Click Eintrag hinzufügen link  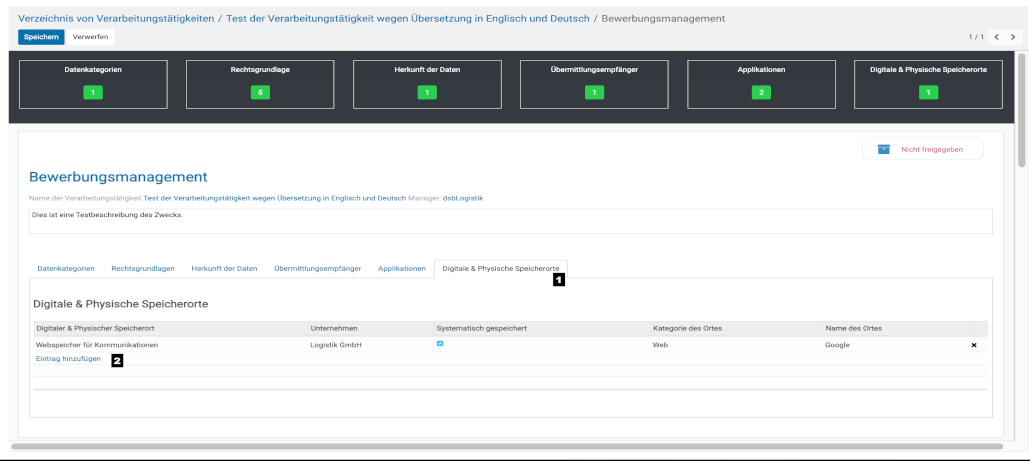point(68,358)
